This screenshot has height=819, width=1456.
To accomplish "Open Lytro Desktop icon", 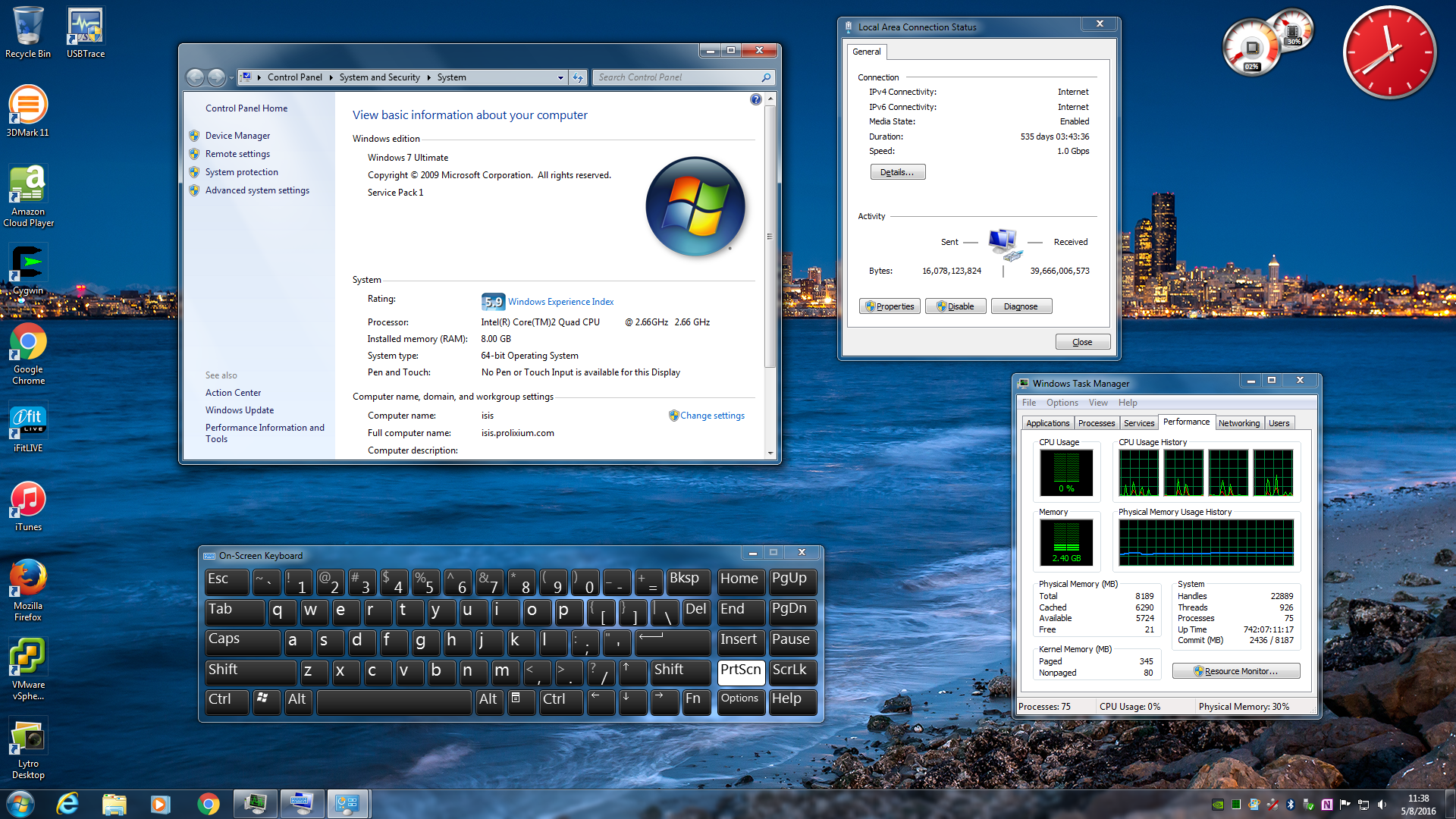I will point(28,748).
